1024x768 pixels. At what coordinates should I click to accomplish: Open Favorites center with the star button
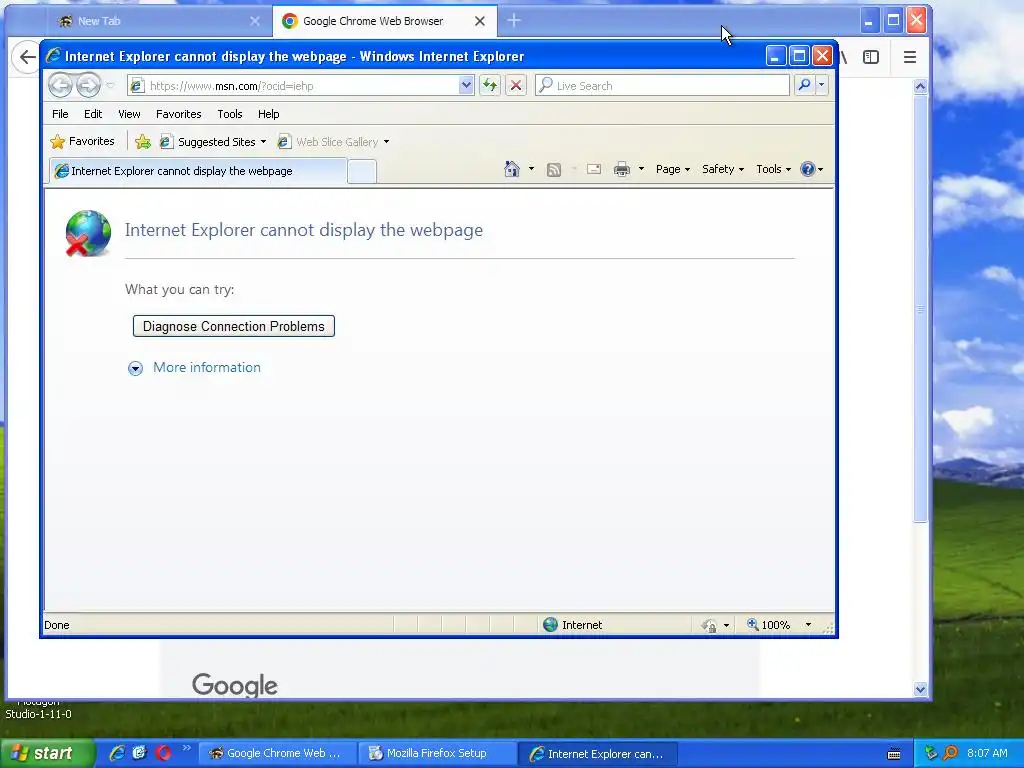click(x=82, y=142)
